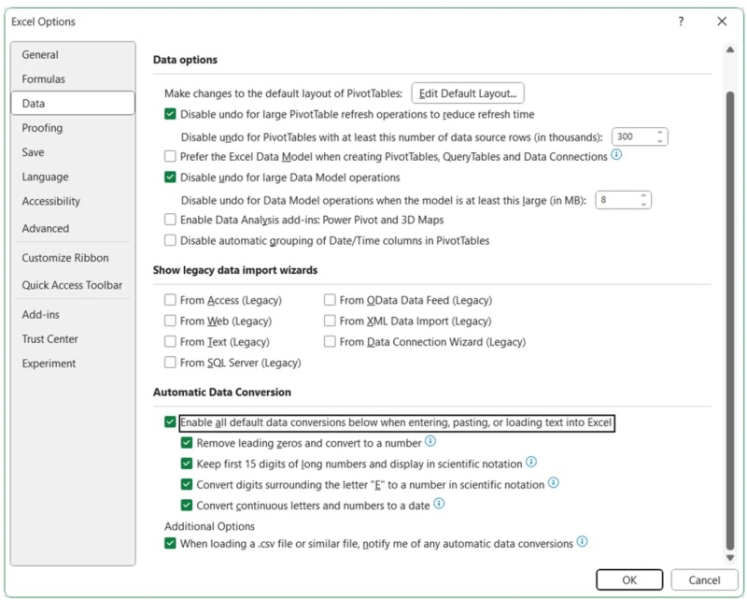Check From Data Connection Wizard (Legacy)
747x600 pixels.
tap(330, 342)
